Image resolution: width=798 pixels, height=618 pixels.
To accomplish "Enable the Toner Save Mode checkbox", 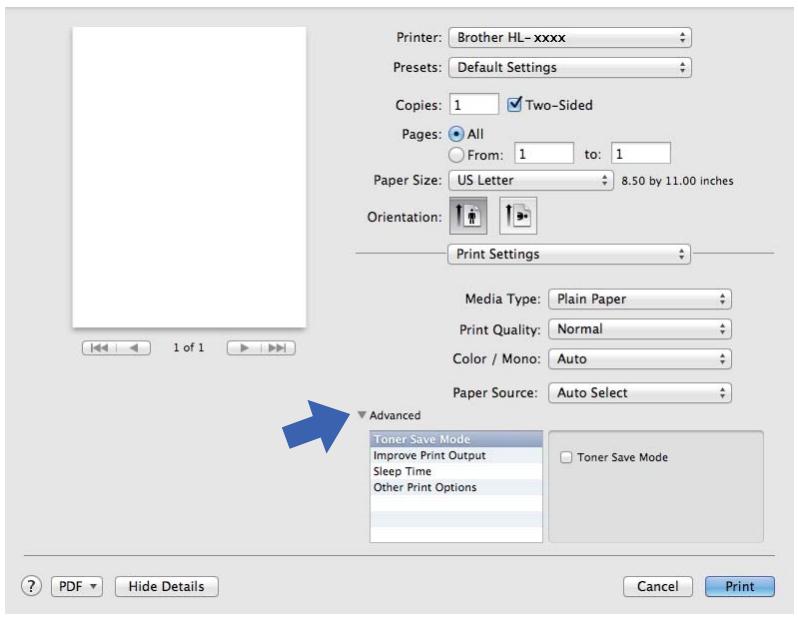I will coord(566,457).
